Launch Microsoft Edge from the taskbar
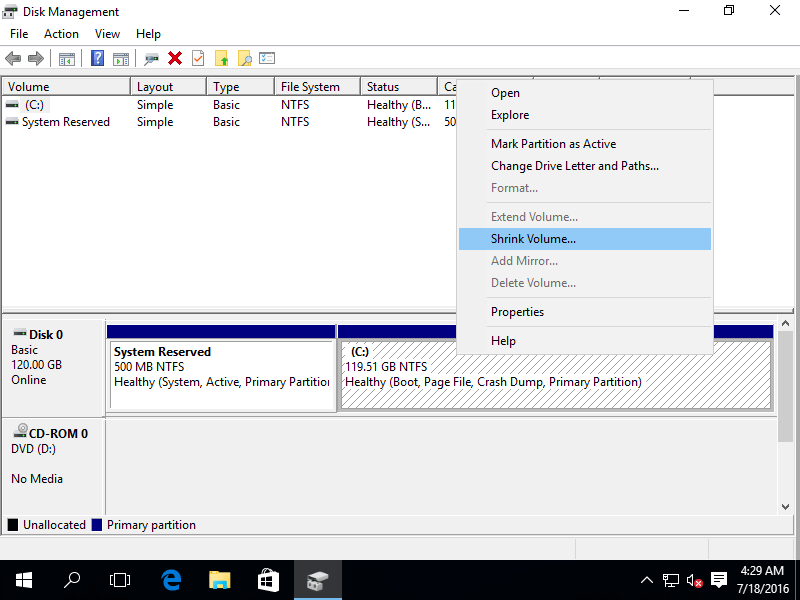 pyautogui.click(x=171, y=580)
